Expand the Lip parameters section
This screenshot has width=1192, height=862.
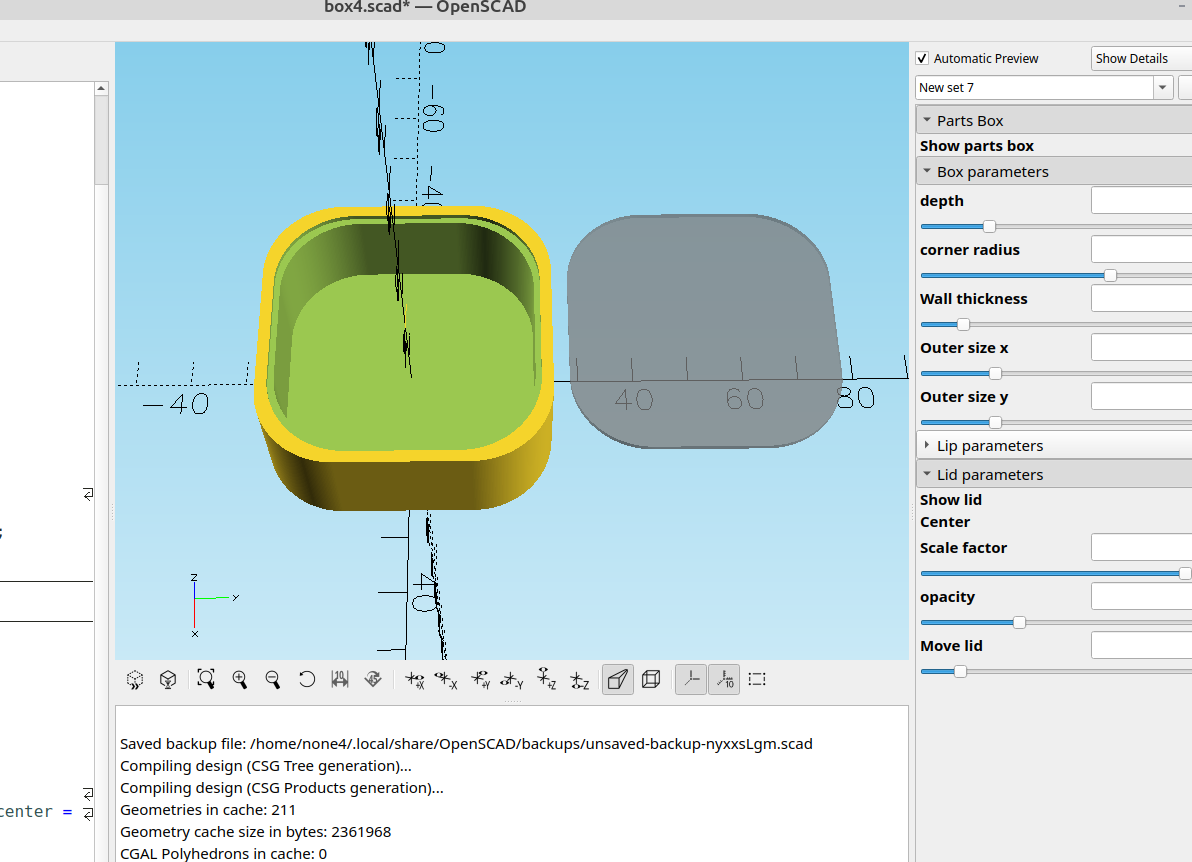coord(927,445)
